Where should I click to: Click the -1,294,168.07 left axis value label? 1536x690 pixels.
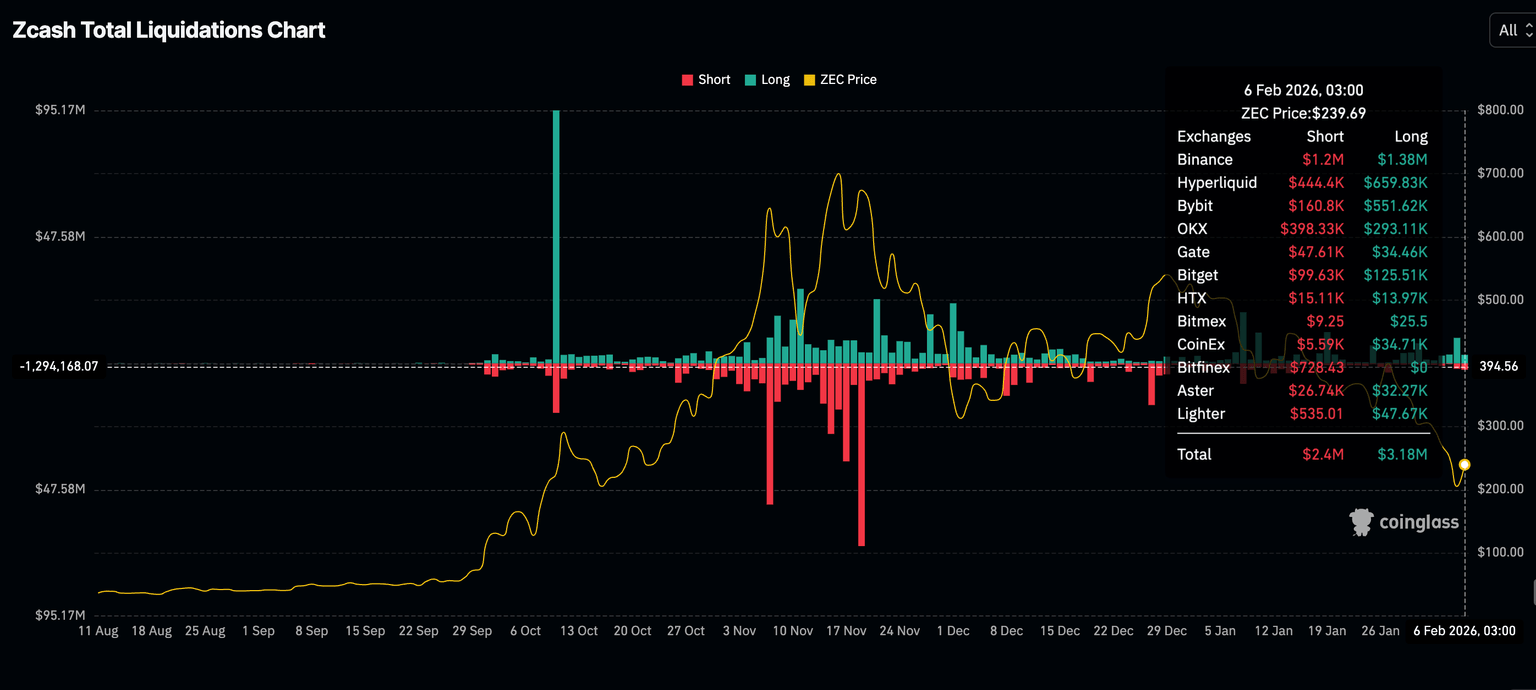59,367
